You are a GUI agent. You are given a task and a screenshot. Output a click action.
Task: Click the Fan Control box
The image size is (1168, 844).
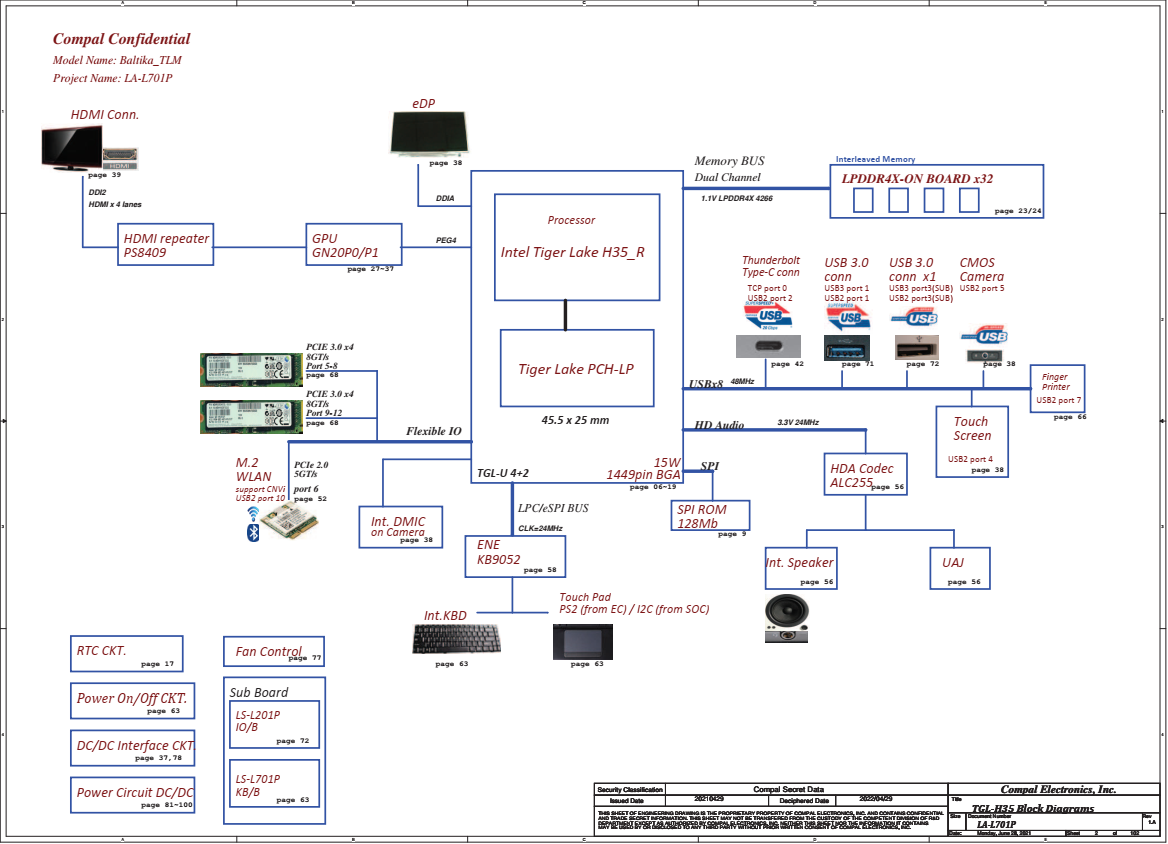pos(273,651)
